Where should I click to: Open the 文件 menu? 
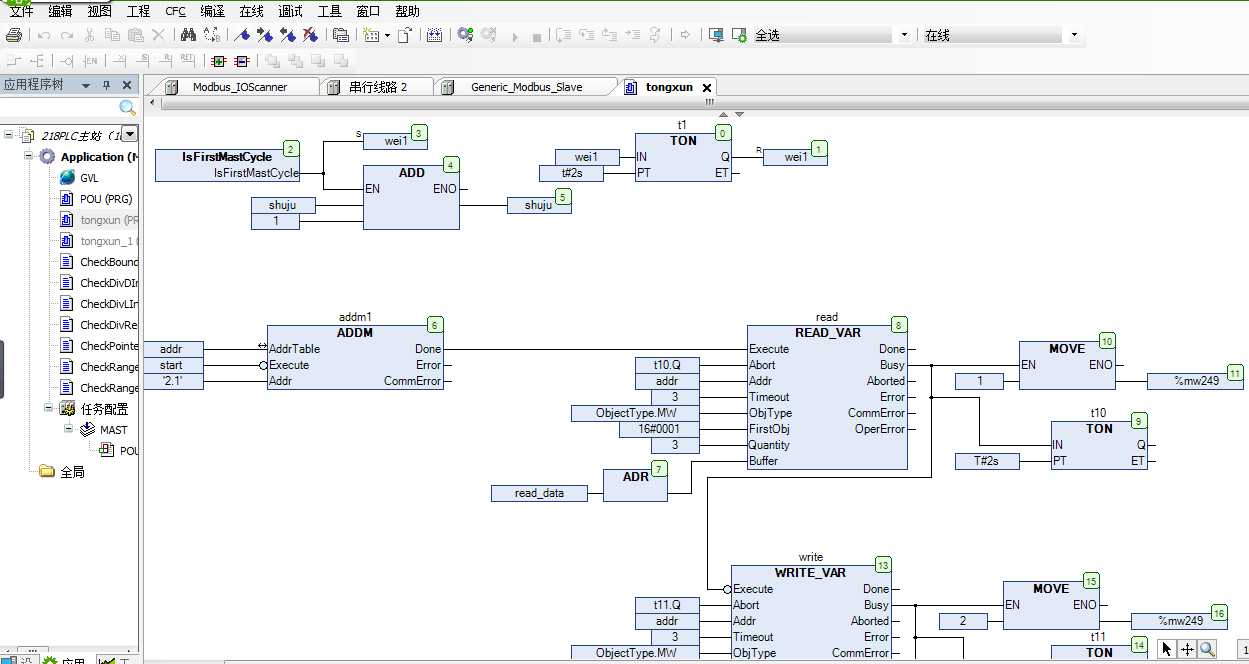[x=21, y=11]
